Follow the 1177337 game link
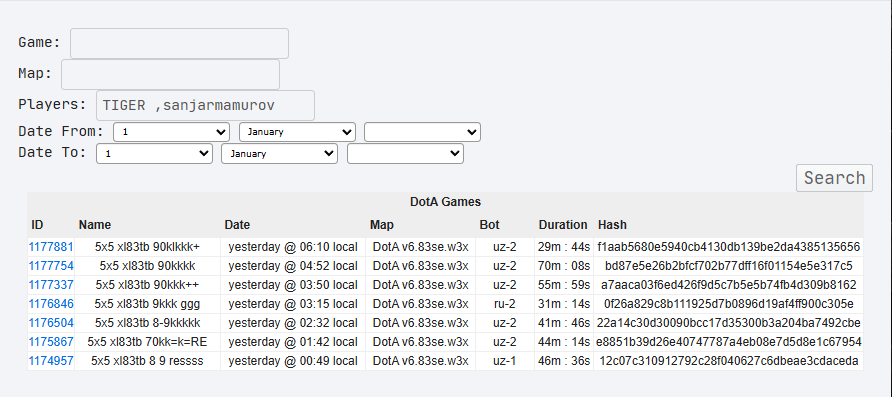The height and width of the screenshot is (397, 892). (51, 285)
